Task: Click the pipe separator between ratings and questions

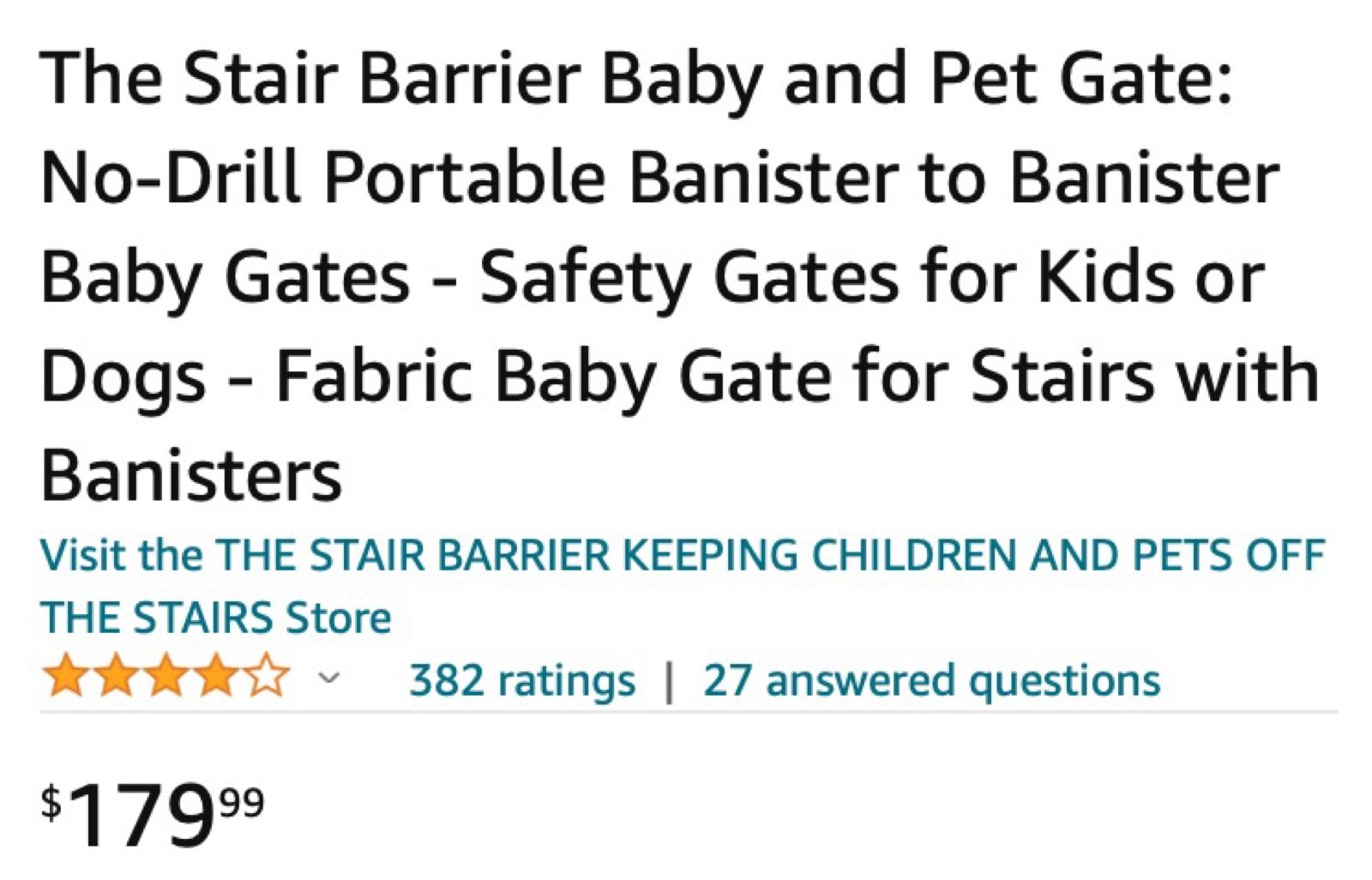Action: click(670, 683)
